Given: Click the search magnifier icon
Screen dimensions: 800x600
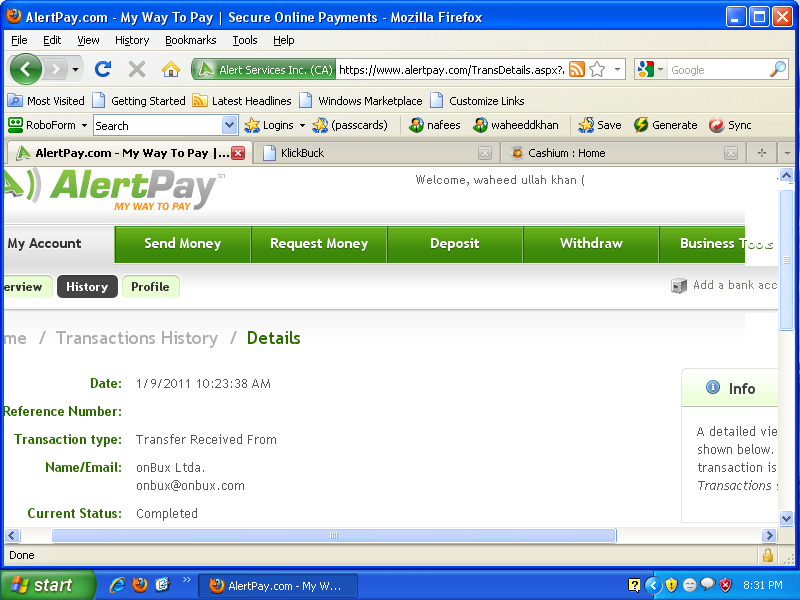Looking at the screenshot, I should click(x=778, y=69).
